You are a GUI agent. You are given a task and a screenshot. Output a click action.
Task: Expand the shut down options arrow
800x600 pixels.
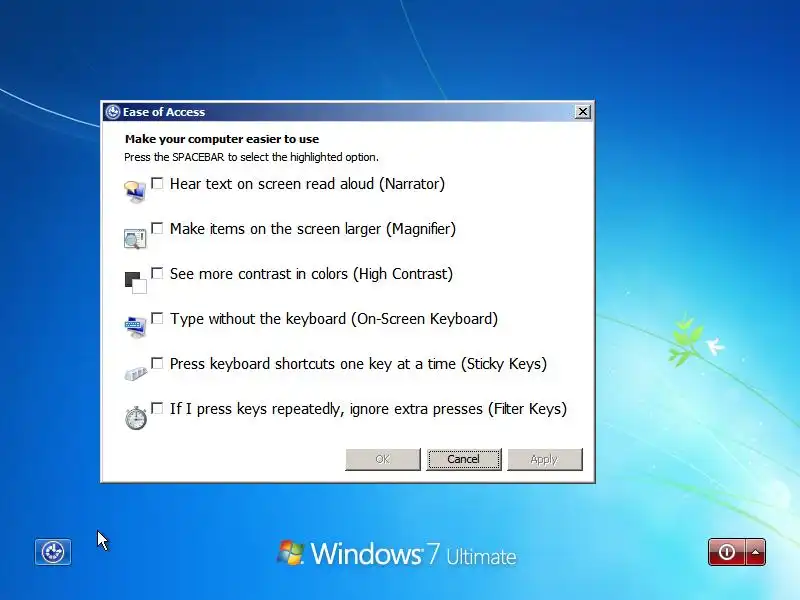point(756,552)
